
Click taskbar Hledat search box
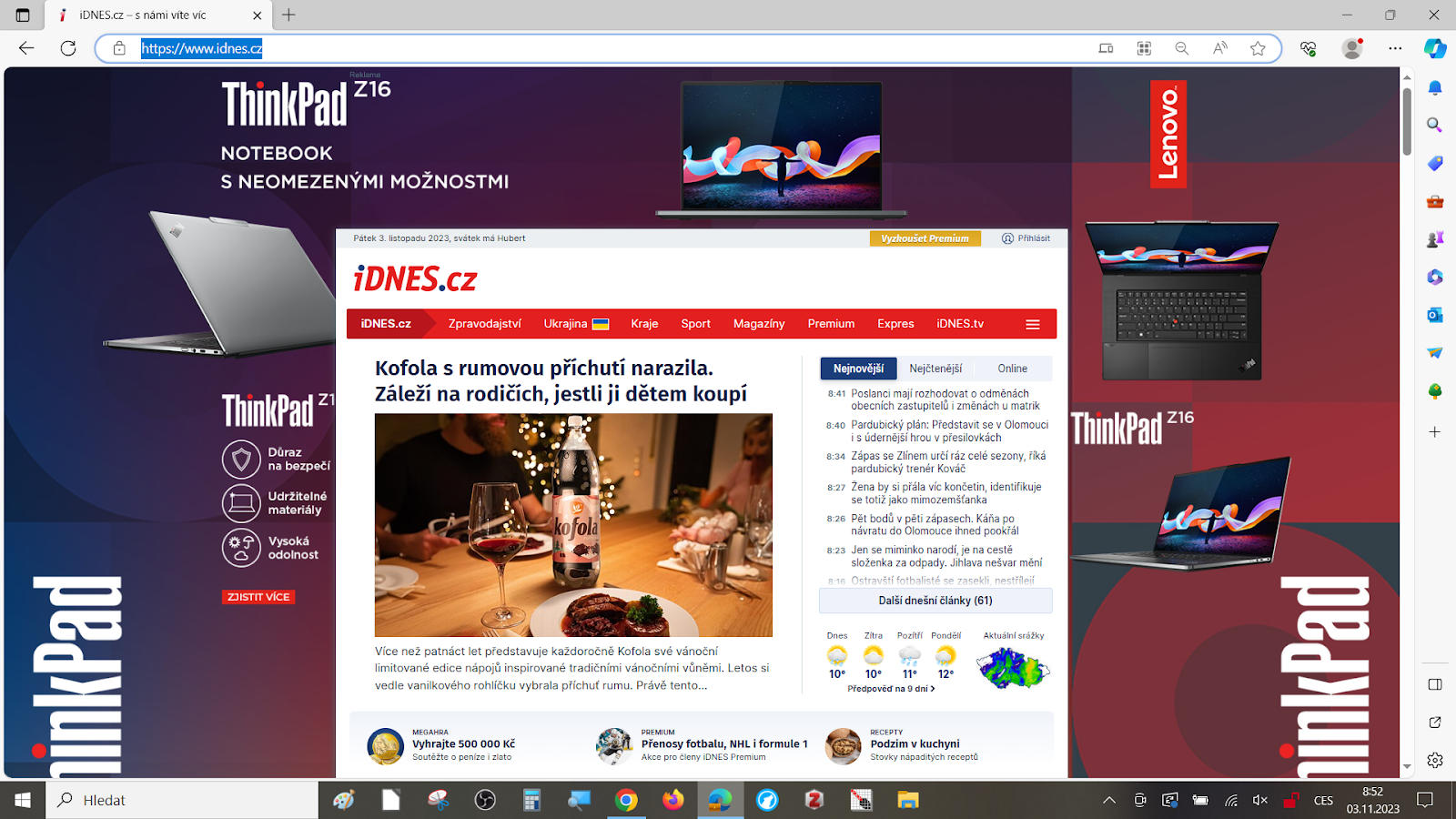(x=182, y=800)
